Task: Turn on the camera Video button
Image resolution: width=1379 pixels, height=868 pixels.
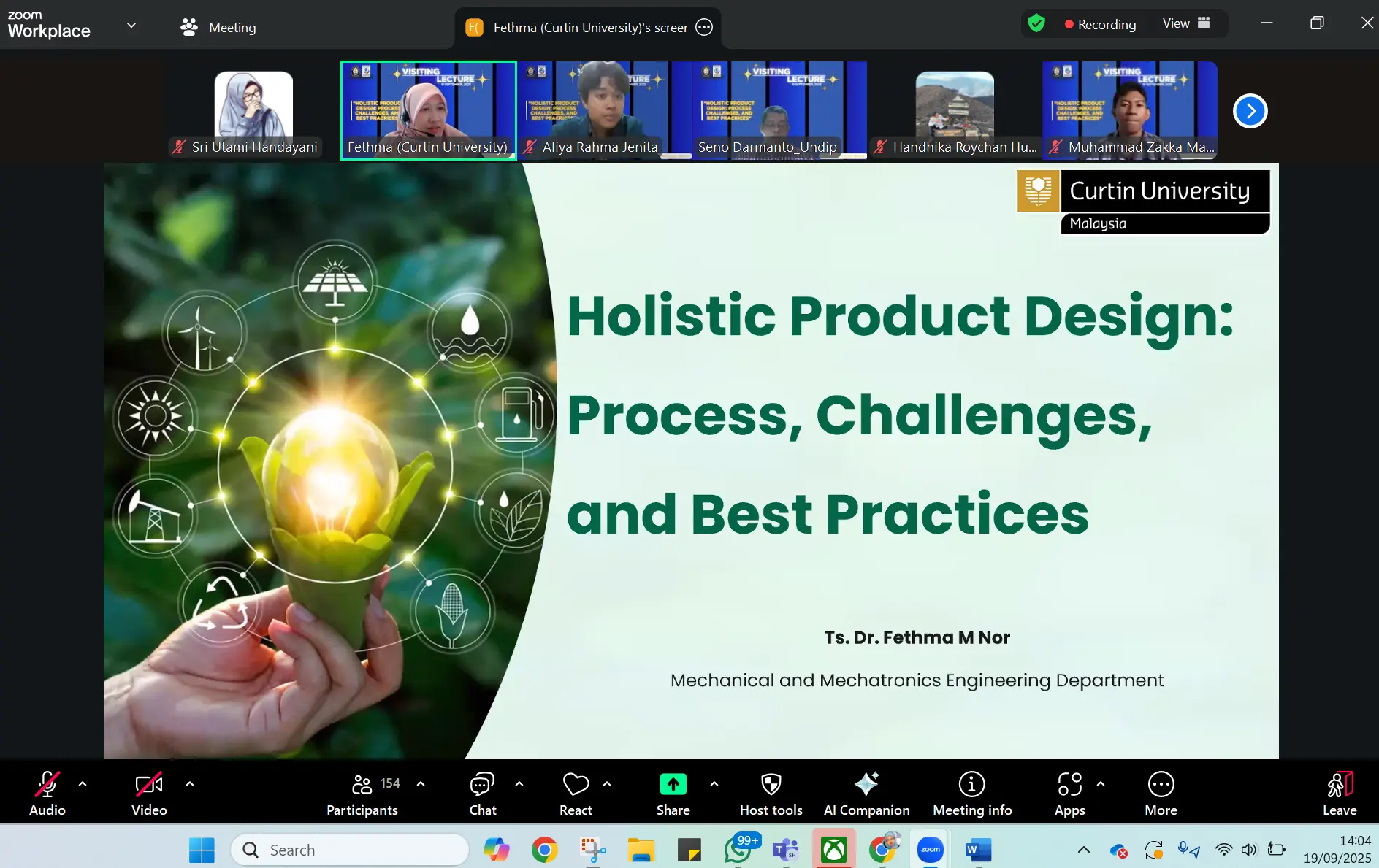Action: click(149, 793)
